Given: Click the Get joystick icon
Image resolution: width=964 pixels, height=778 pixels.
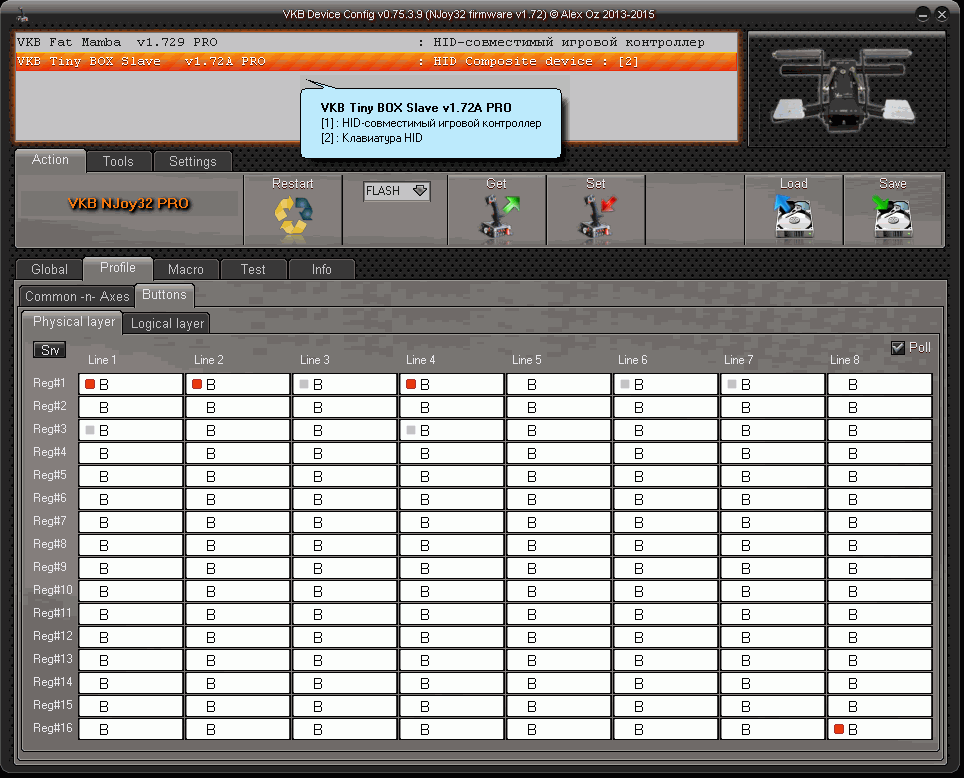Looking at the screenshot, I should 498,216.
